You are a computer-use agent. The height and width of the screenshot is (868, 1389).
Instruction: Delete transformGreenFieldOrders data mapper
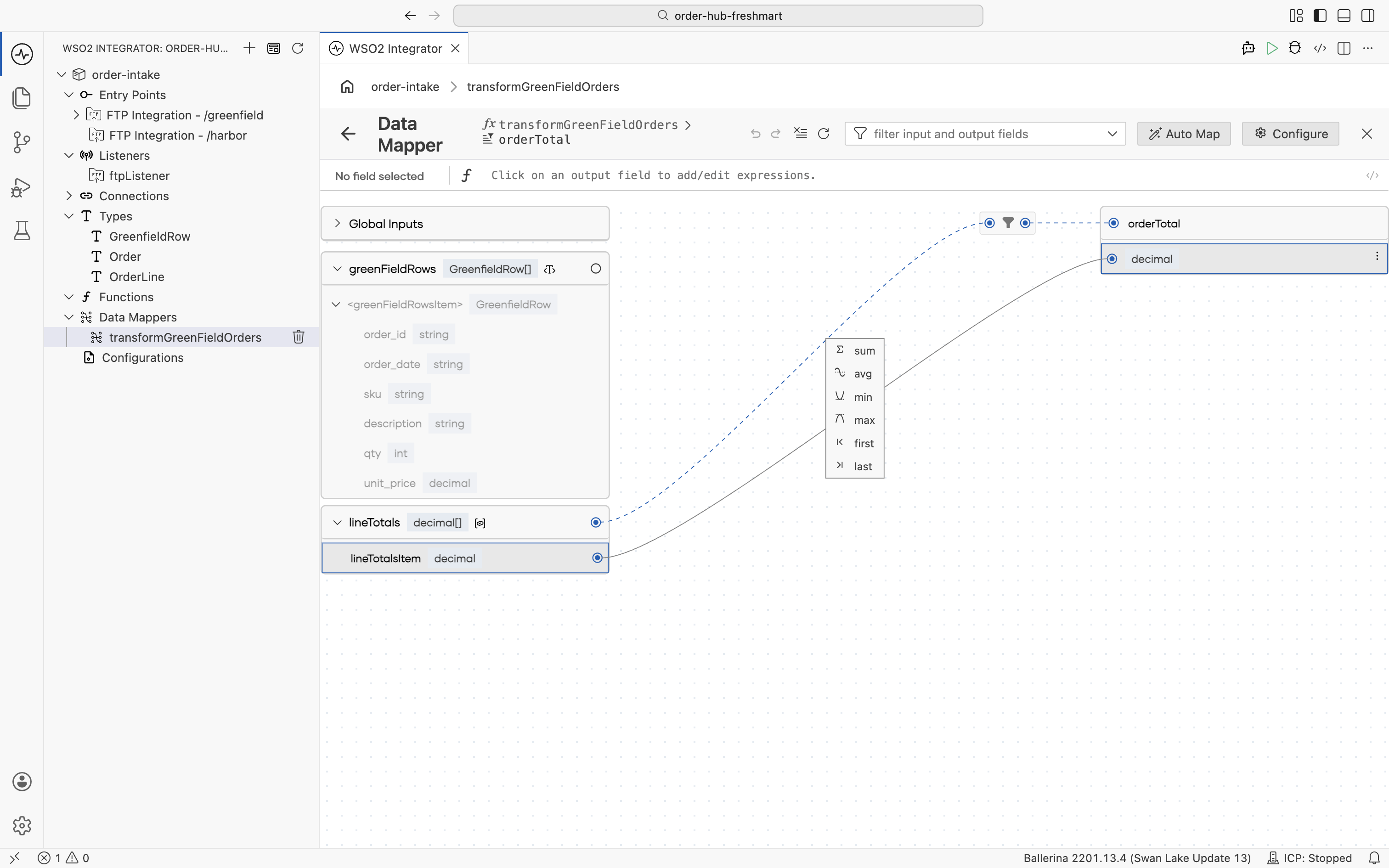pyautogui.click(x=299, y=337)
